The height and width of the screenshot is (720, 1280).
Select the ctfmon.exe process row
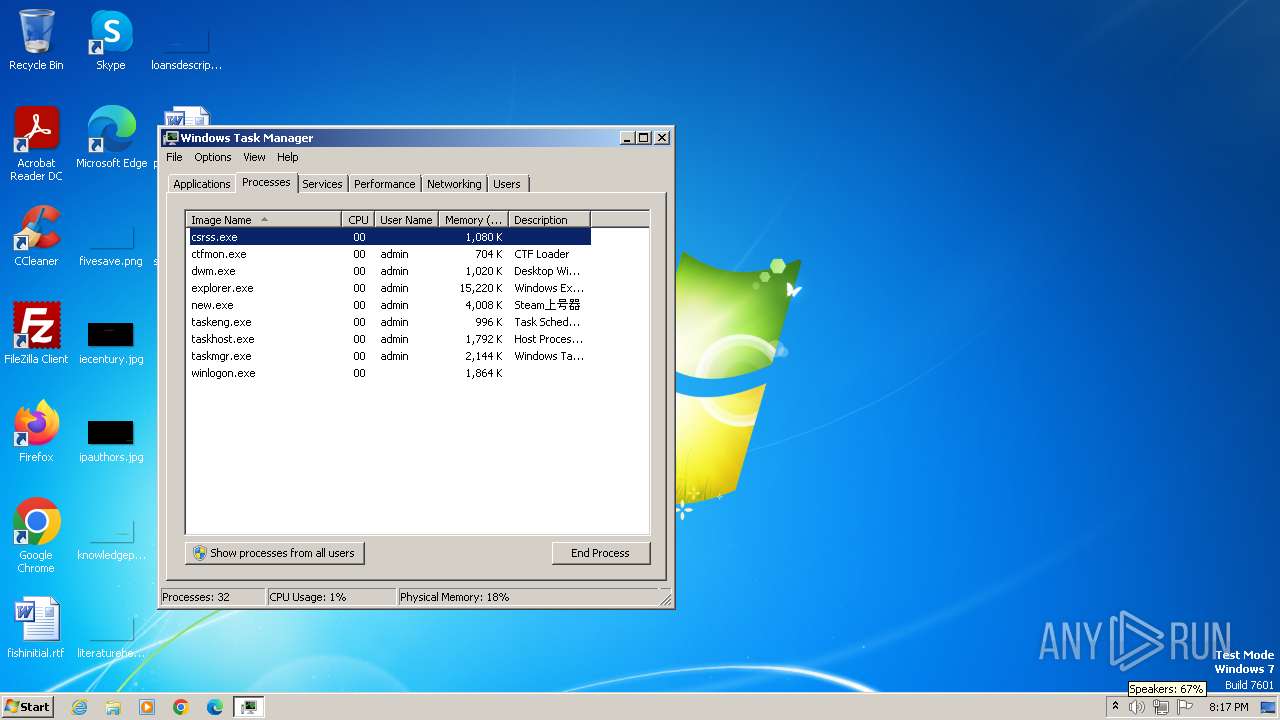coord(389,254)
